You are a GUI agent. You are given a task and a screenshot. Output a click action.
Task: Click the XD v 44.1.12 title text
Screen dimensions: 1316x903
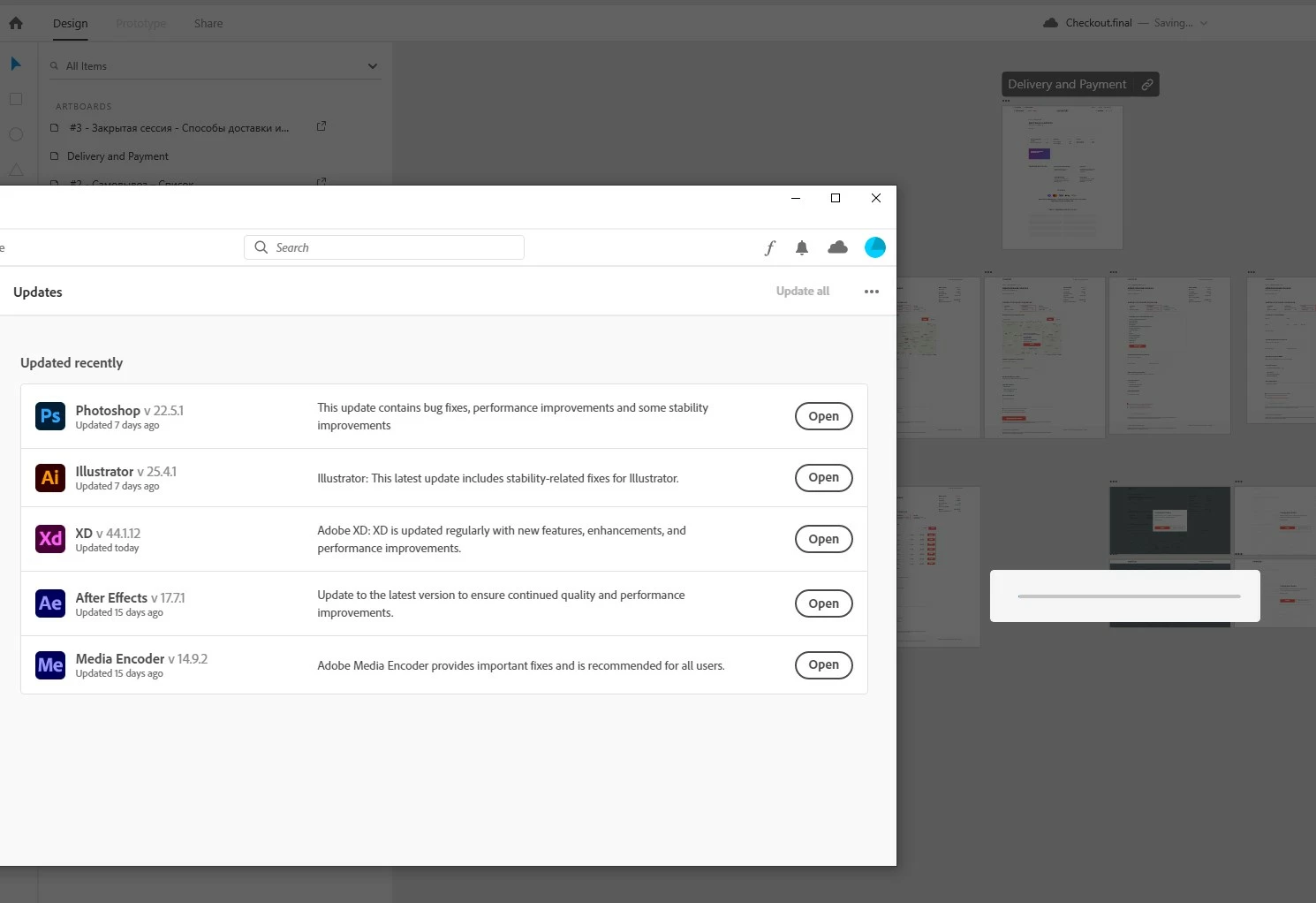coord(108,534)
